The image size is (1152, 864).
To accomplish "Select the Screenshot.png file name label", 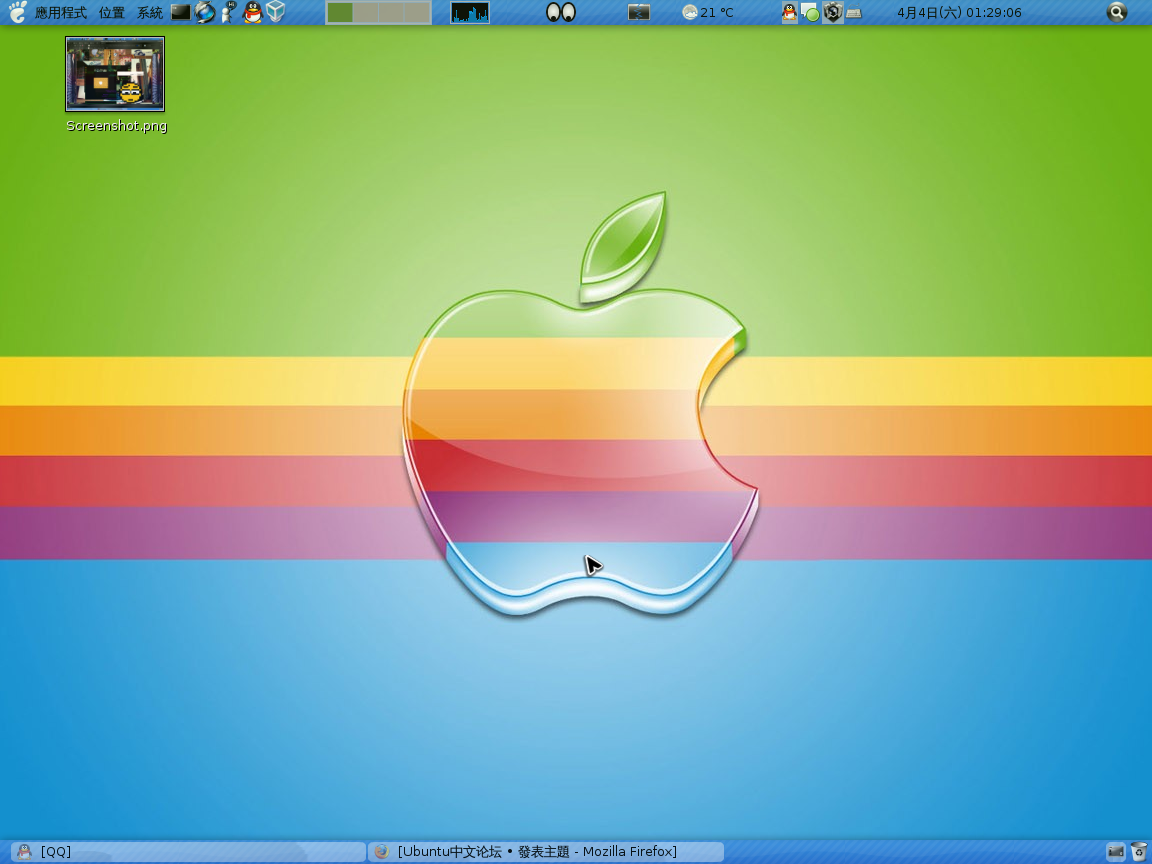I will point(117,126).
